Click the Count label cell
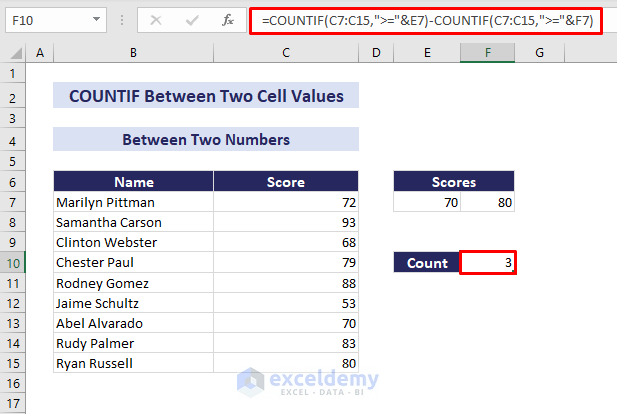The image size is (617, 414). coord(427,263)
